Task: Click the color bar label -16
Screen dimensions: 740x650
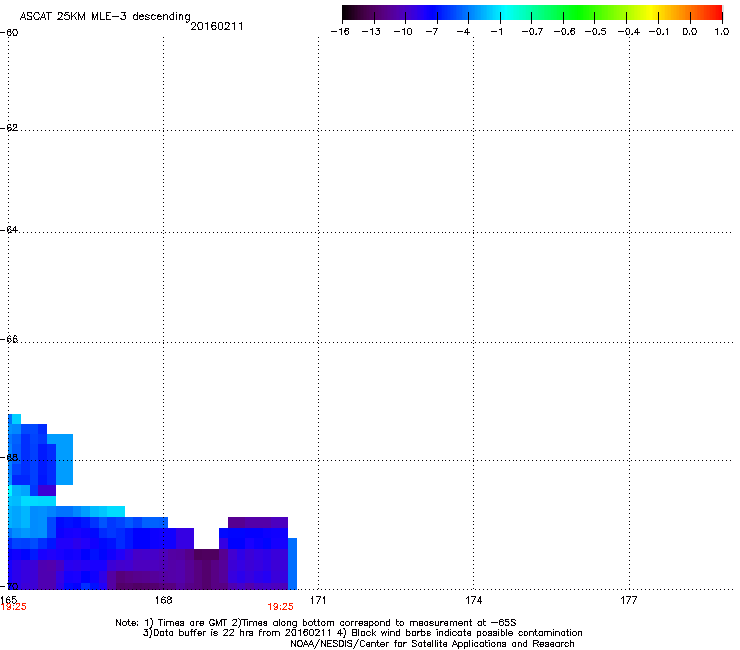Action: tap(340, 32)
